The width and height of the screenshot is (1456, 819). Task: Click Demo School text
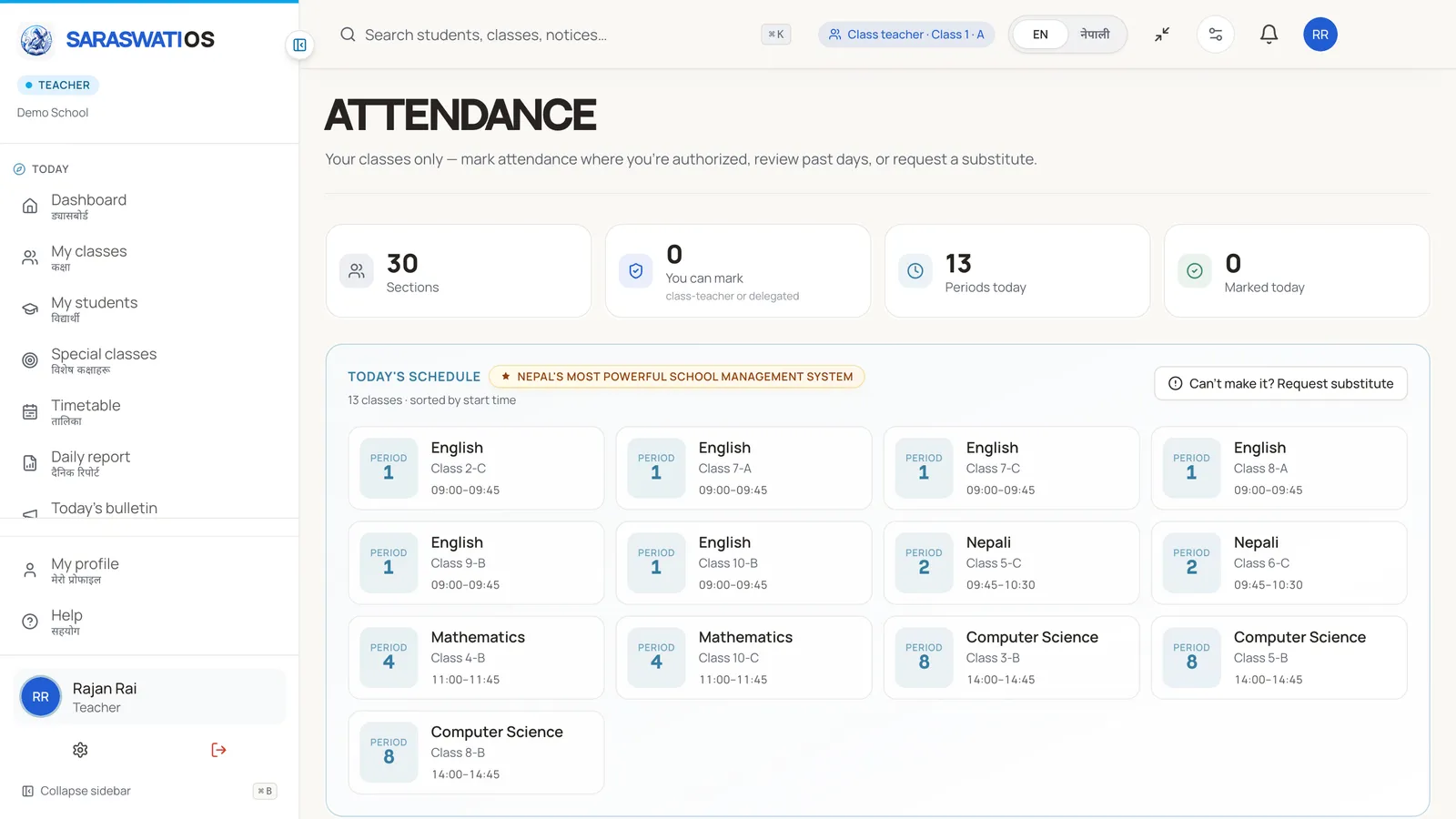(x=53, y=113)
